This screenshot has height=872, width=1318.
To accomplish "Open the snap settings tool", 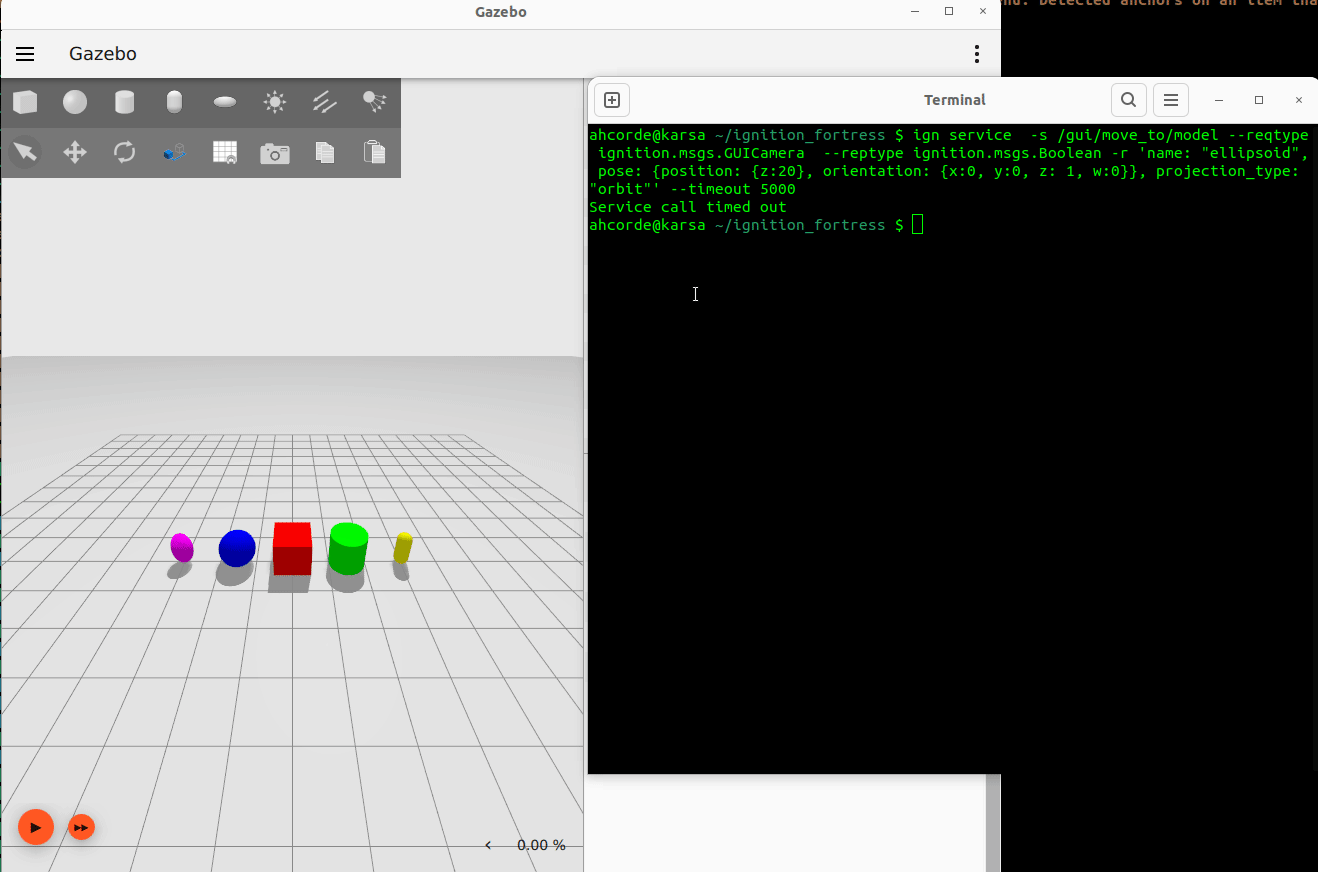I will pos(174,152).
